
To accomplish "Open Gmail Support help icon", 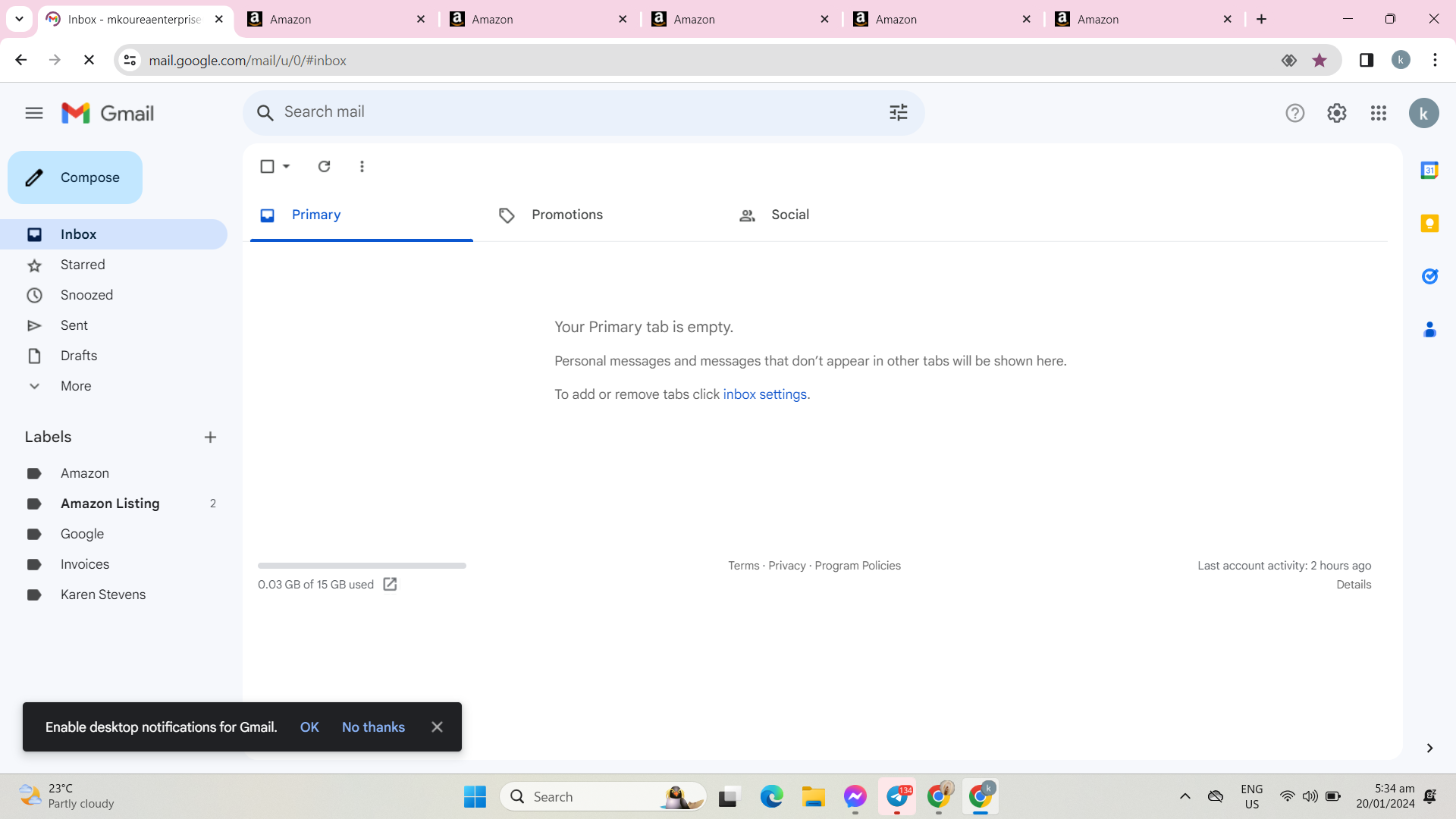I will (1295, 113).
